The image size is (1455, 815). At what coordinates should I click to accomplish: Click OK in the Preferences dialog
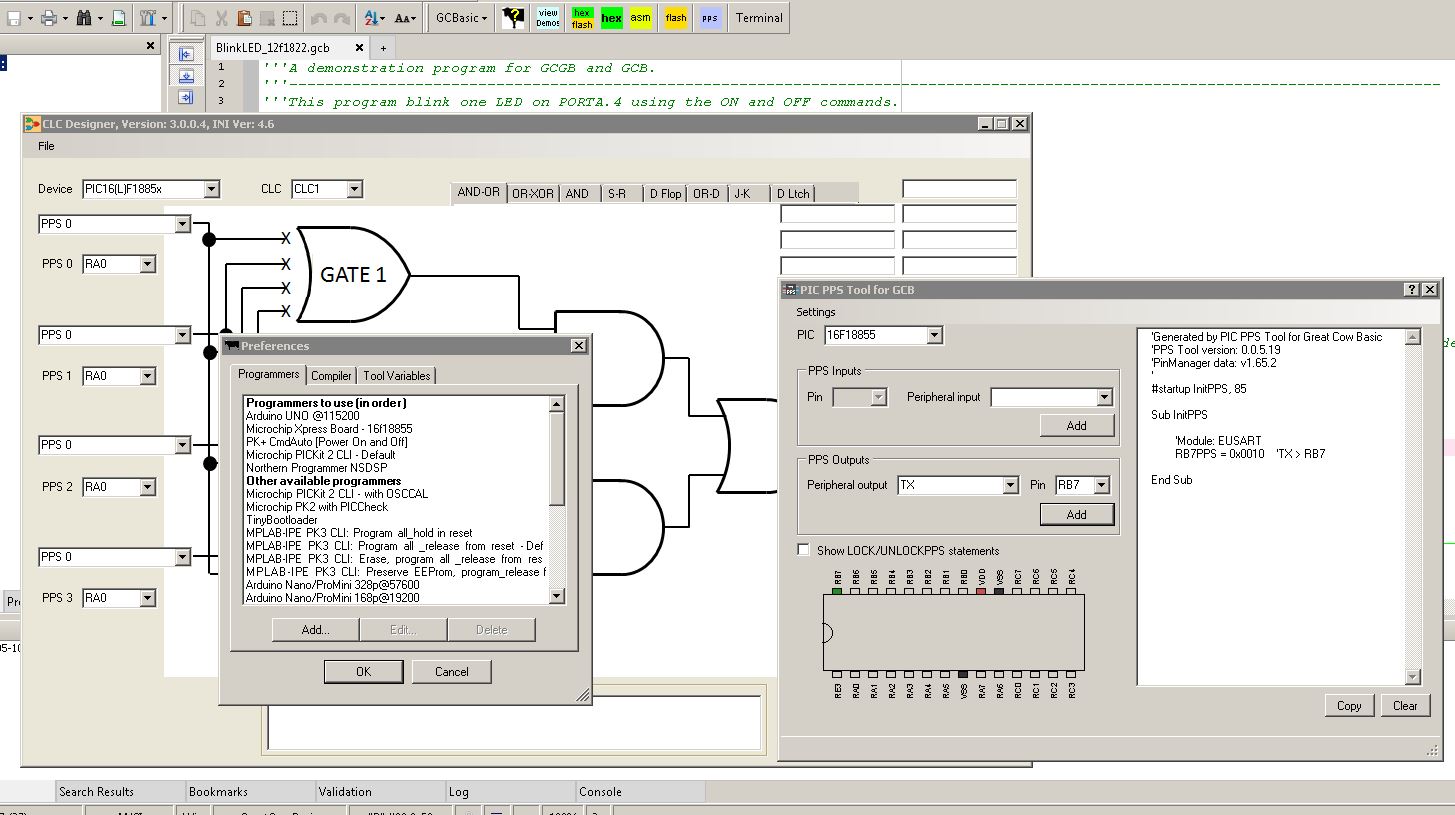pos(363,672)
